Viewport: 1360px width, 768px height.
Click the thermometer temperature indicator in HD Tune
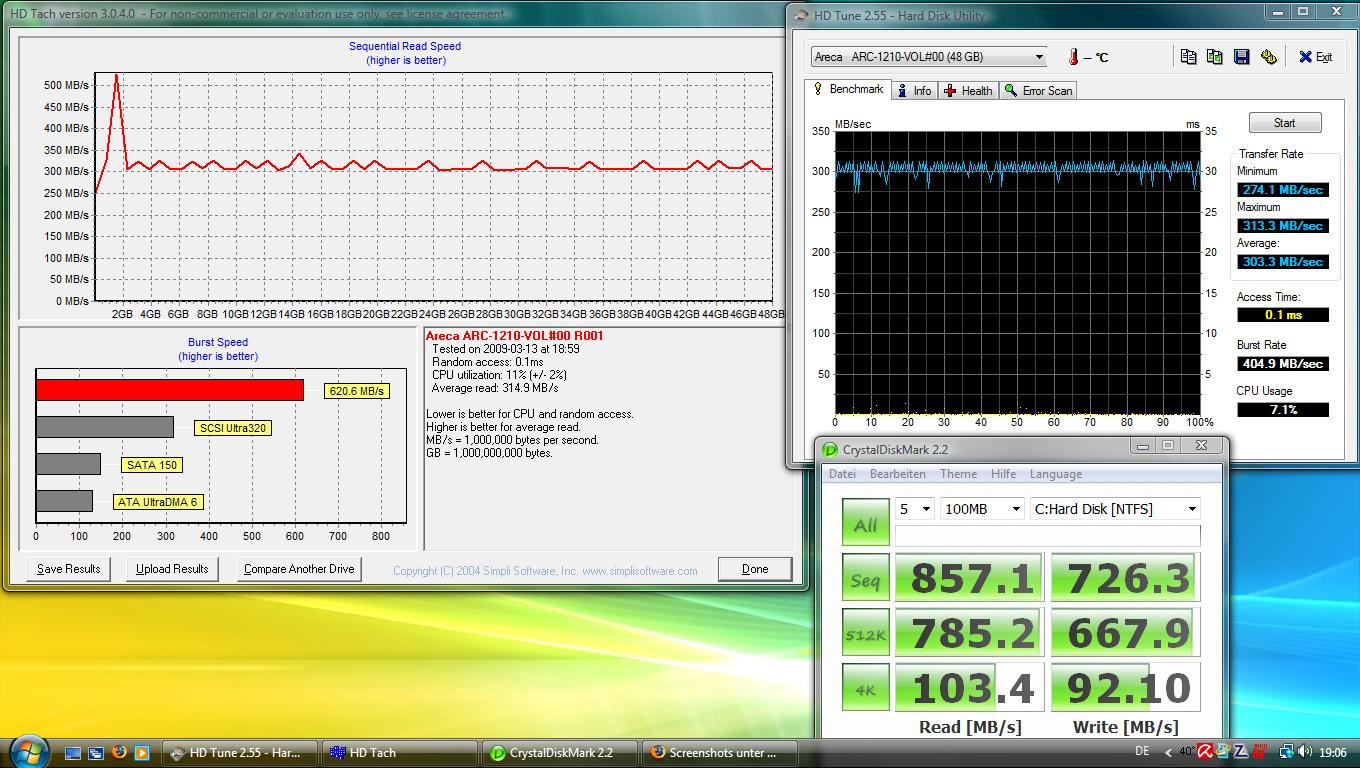(1073, 57)
